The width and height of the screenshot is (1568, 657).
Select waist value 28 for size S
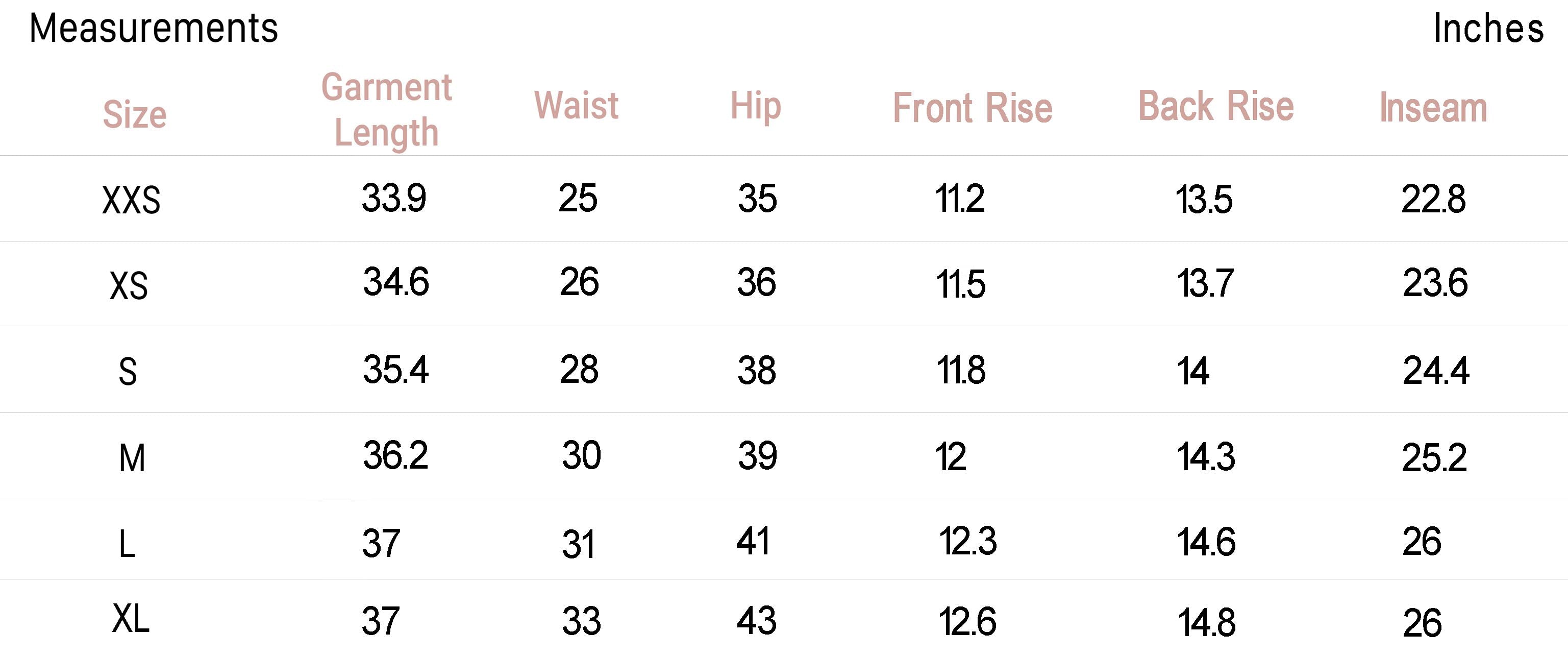[x=579, y=370]
